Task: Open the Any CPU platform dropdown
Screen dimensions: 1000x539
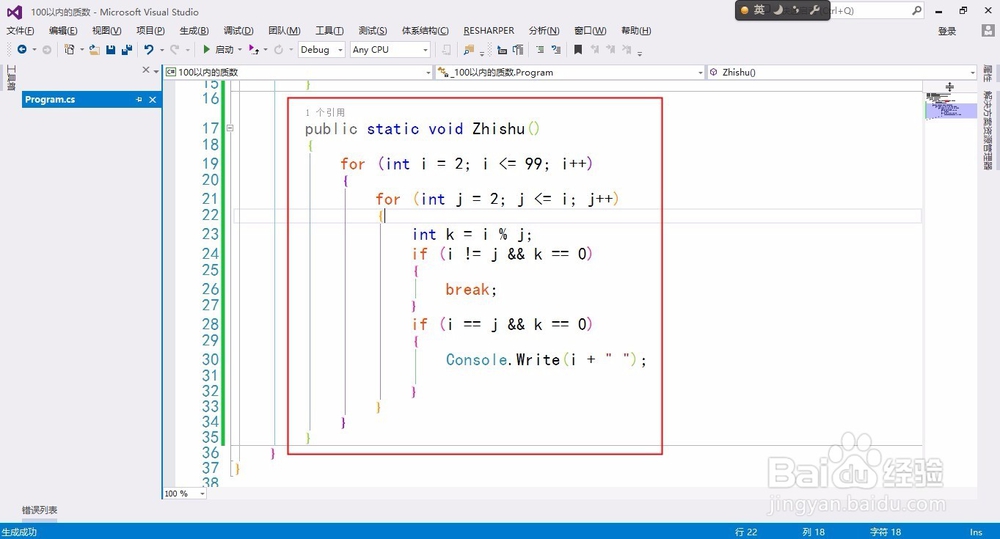Action: click(390, 49)
